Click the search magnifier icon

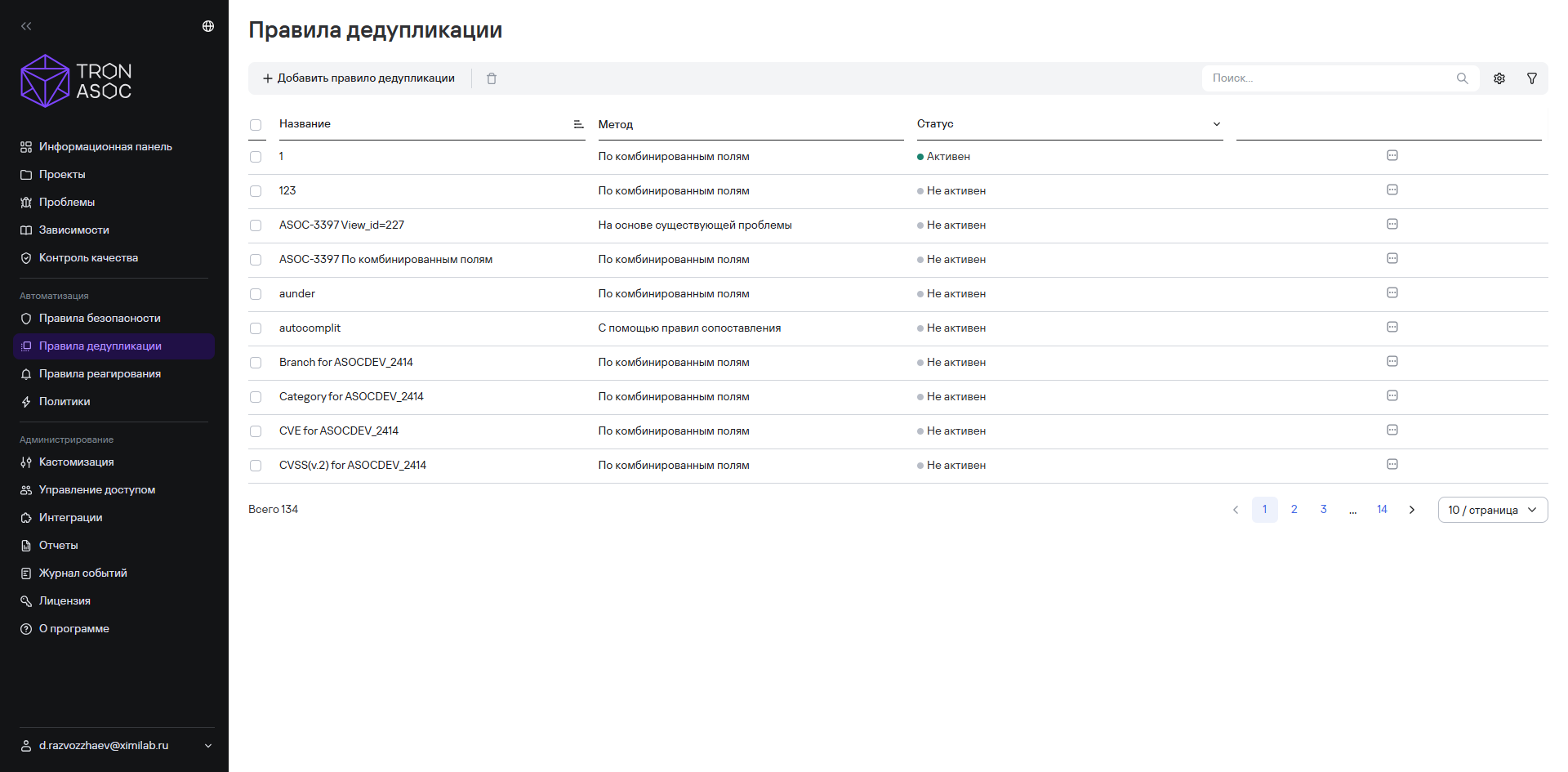click(1462, 78)
